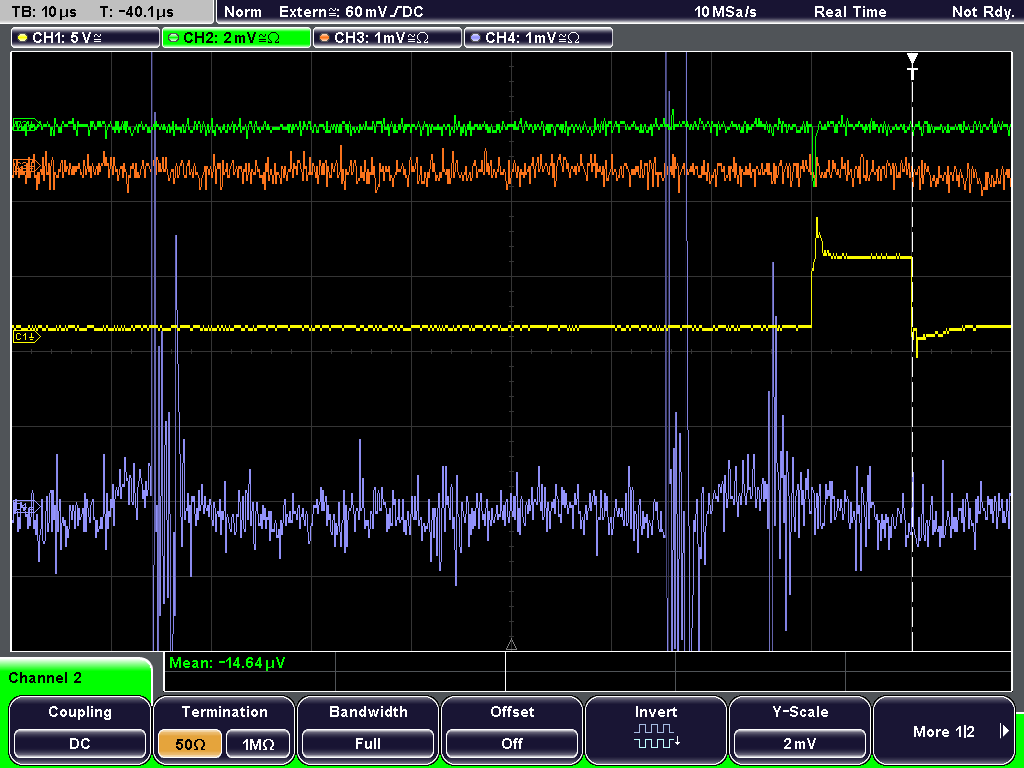The height and width of the screenshot is (768, 1024).
Task: Click the CH3 ground level marker
Action: (x=27, y=168)
